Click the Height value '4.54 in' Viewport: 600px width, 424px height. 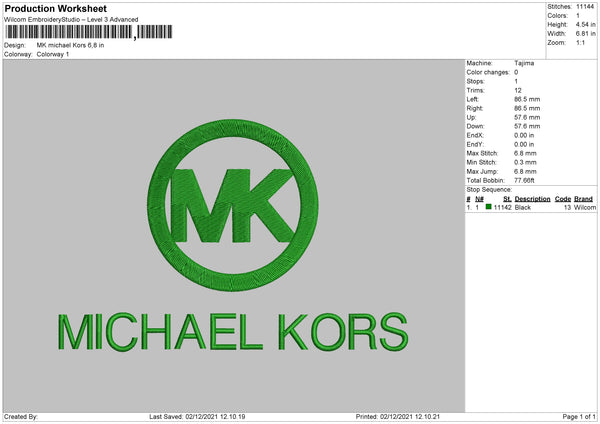tap(585, 24)
